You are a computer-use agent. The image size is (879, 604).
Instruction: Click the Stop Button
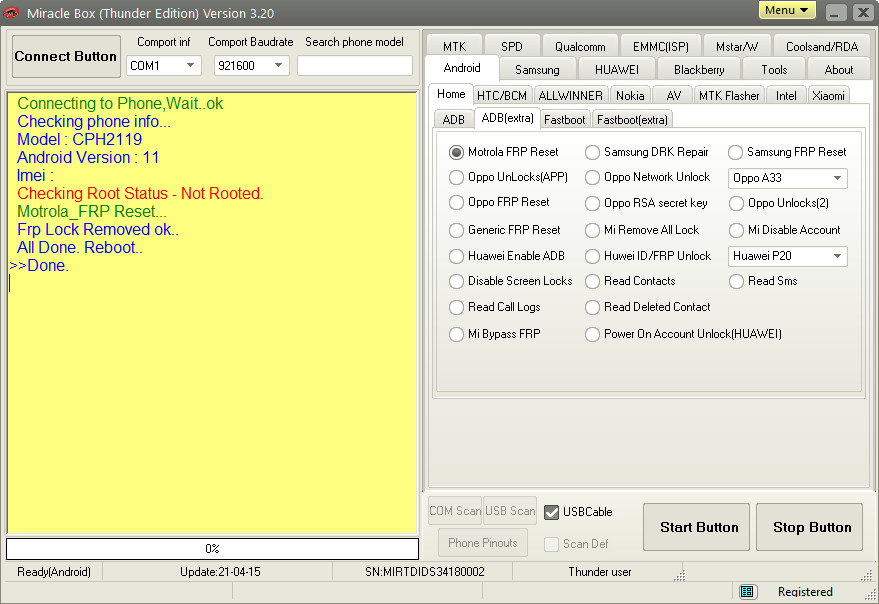click(x=809, y=527)
